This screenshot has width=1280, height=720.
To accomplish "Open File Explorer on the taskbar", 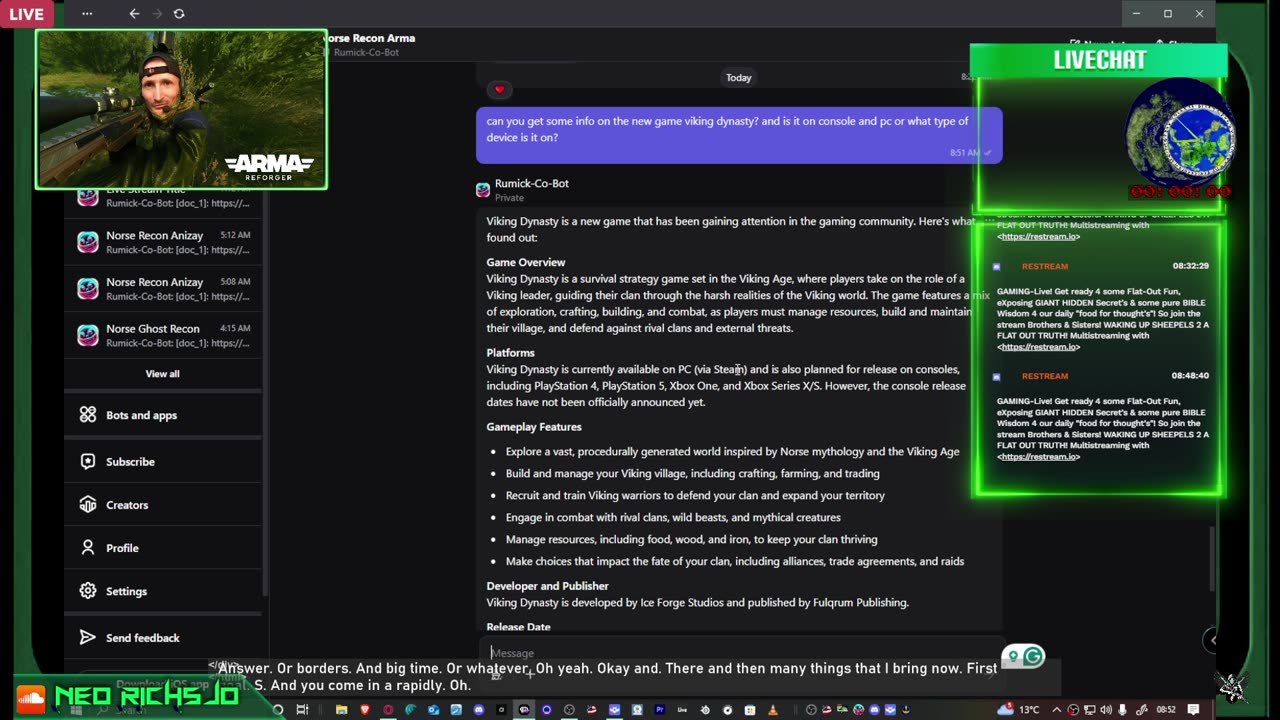I will pos(341,710).
